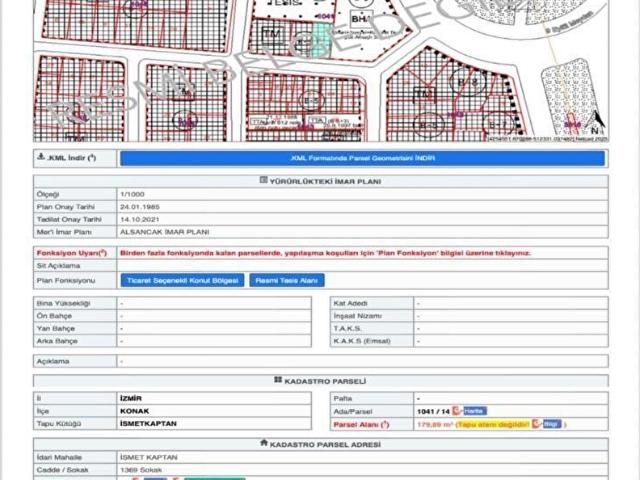This screenshot has height=480, width=640.
Task: Click the Yan Bahçe label
Action: pos(56,329)
